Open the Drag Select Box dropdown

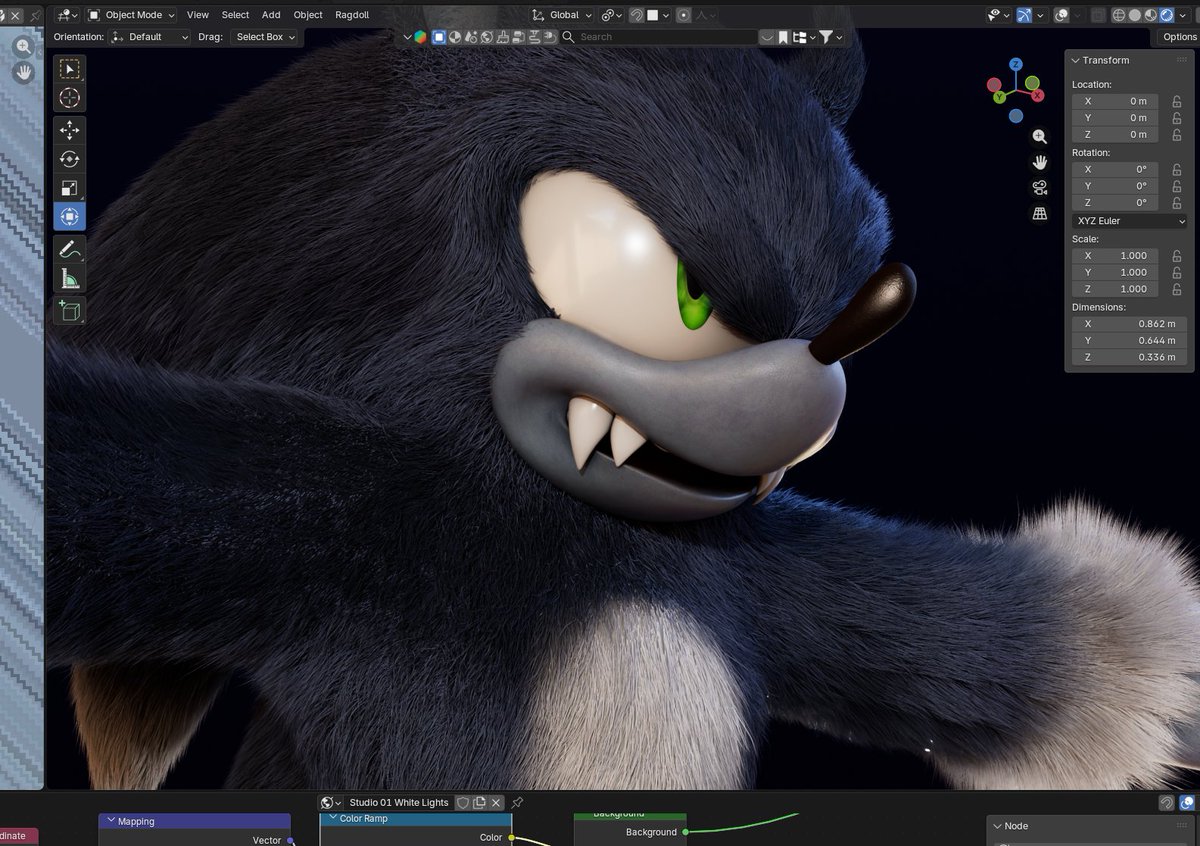click(x=265, y=37)
